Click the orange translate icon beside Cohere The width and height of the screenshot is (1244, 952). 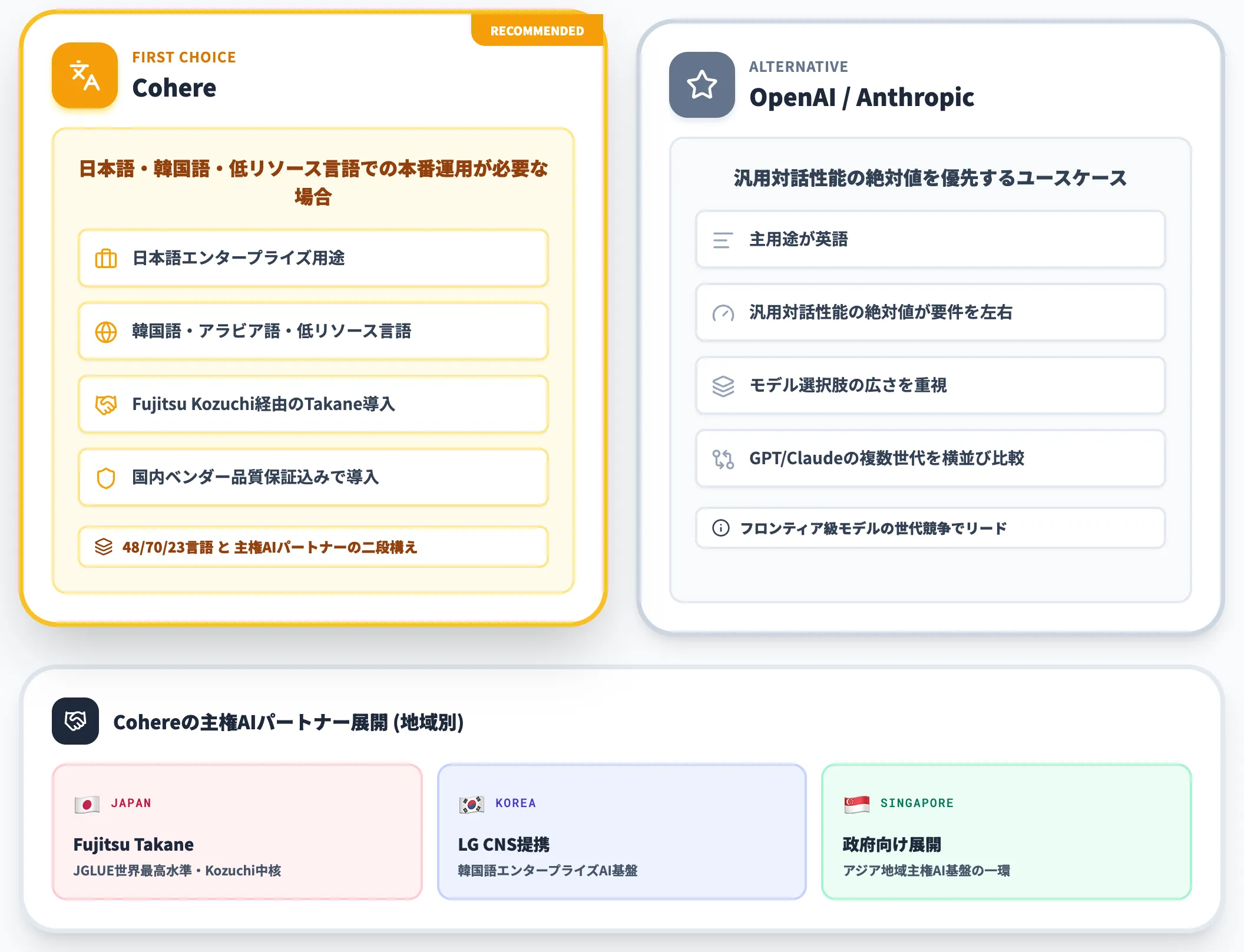(x=85, y=75)
